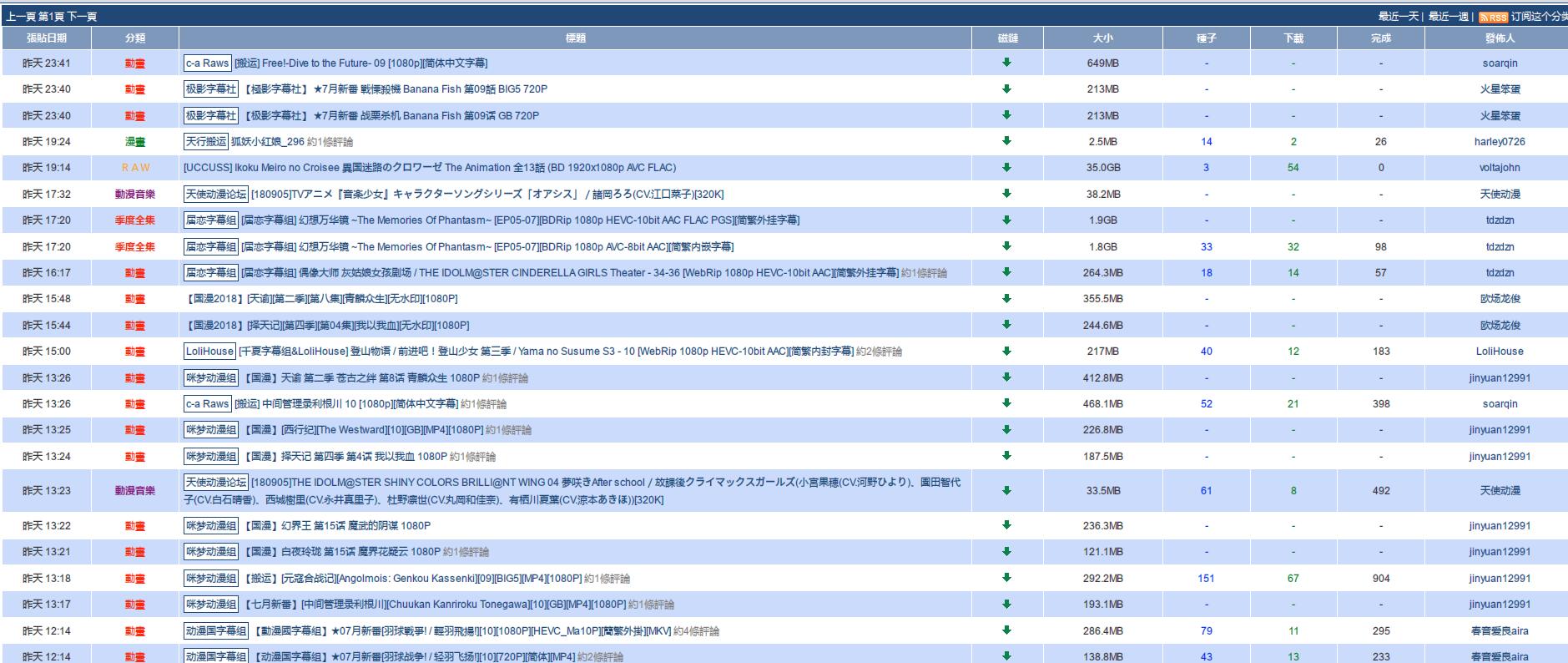Open uploader harley0726 profile

[1500, 141]
